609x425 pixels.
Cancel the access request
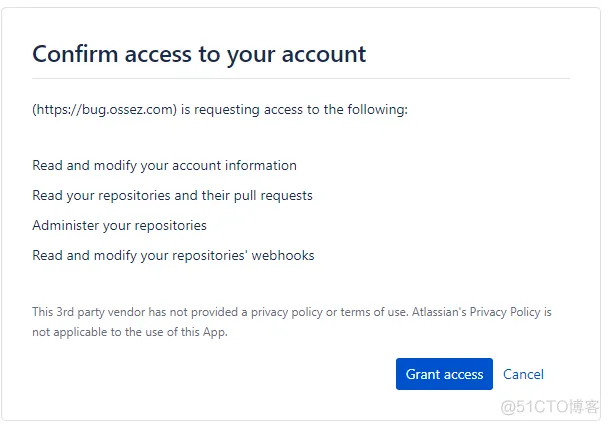[523, 374]
